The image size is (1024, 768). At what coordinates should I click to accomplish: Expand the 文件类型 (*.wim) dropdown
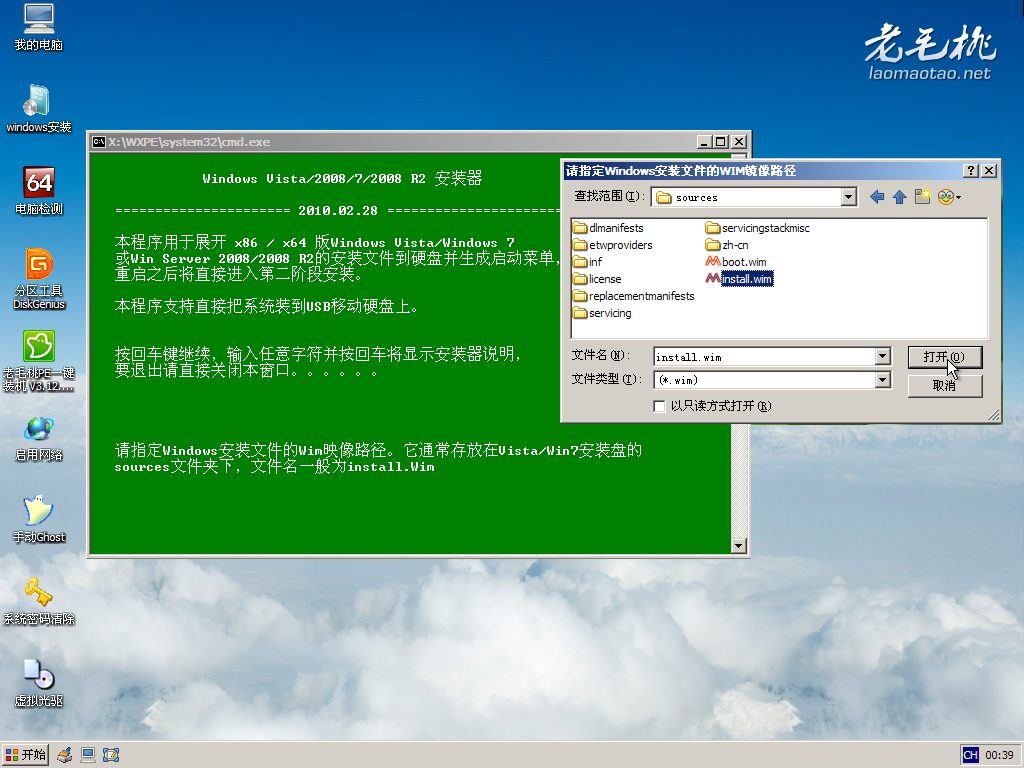[x=882, y=379]
